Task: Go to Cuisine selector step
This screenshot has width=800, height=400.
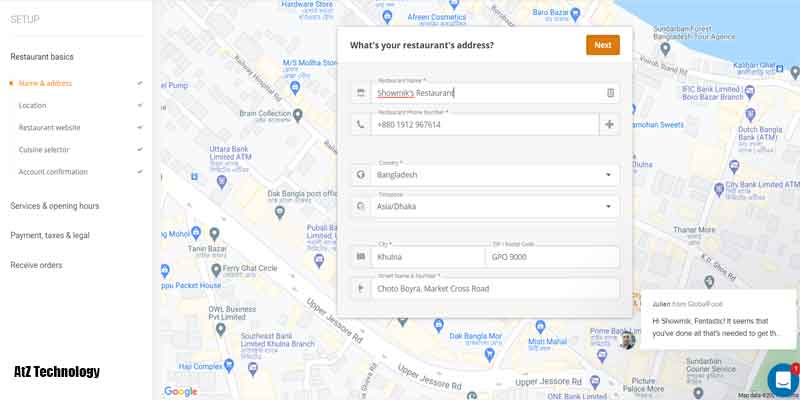Action: (x=44, y=149)
